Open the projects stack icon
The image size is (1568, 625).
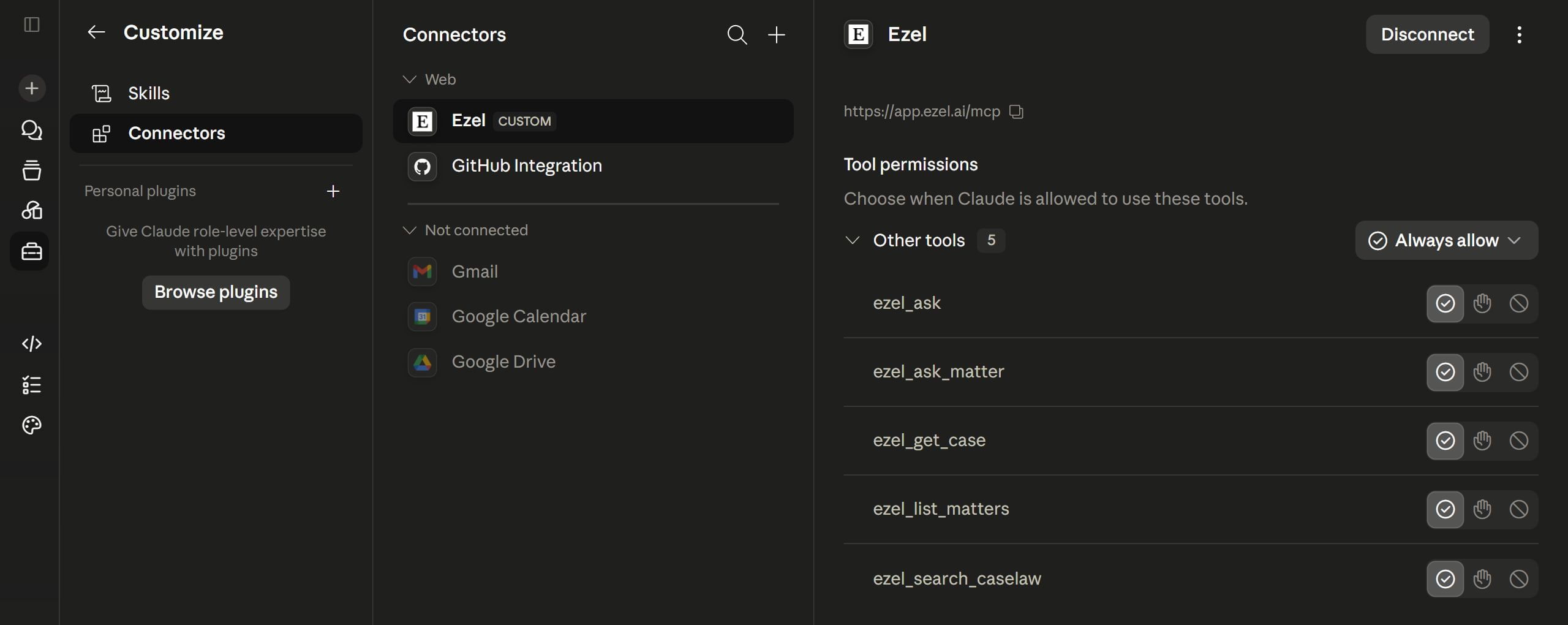(x=32, y=170)
